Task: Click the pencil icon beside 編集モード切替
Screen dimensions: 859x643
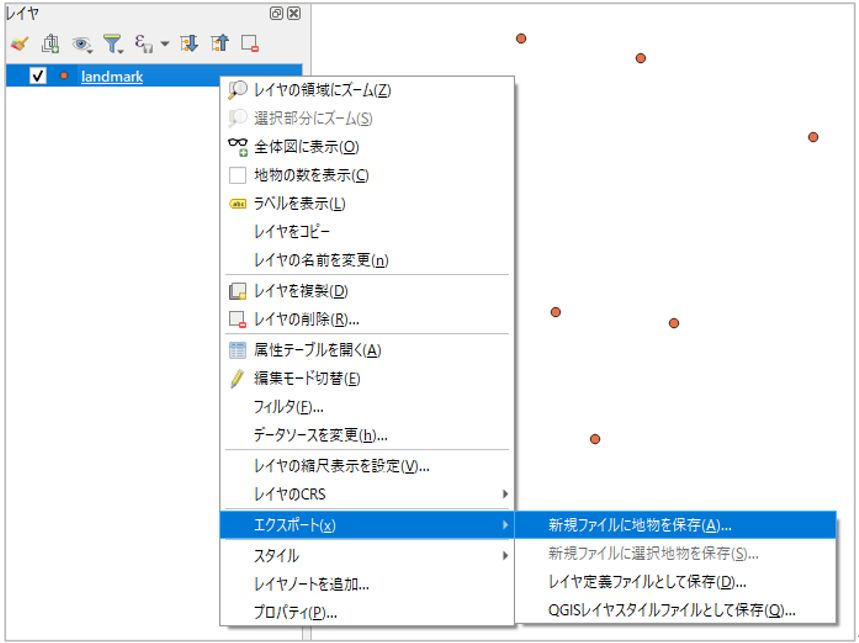Action: pyautogui.click(x=237, y=378)
